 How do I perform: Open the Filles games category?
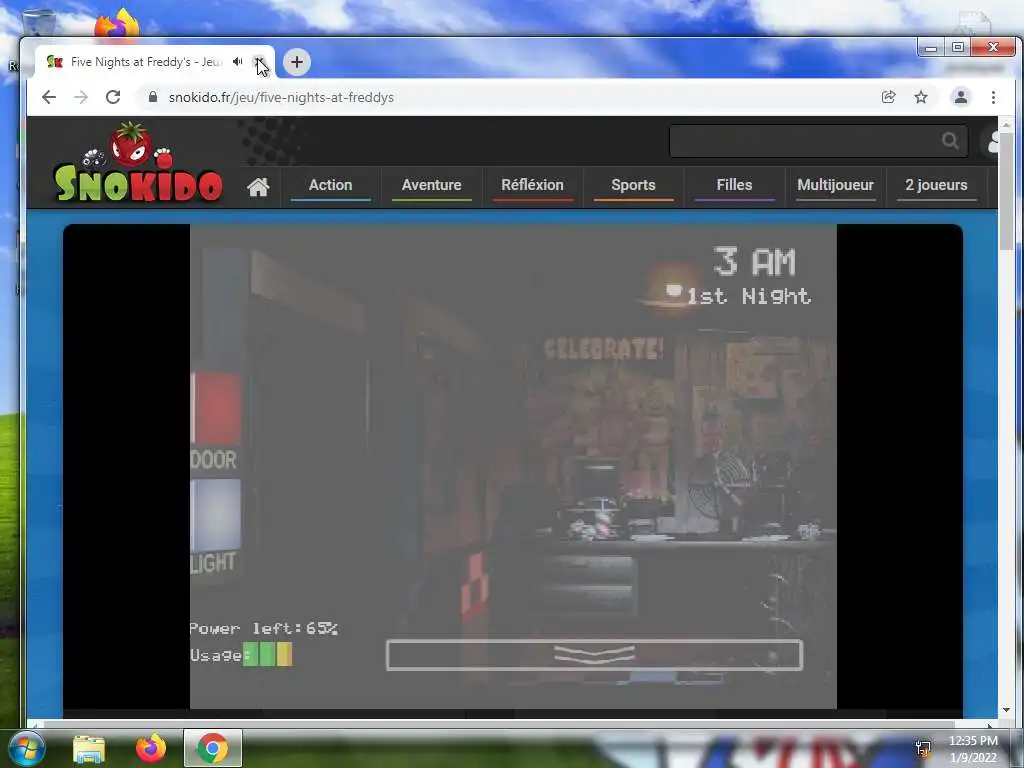734,185
